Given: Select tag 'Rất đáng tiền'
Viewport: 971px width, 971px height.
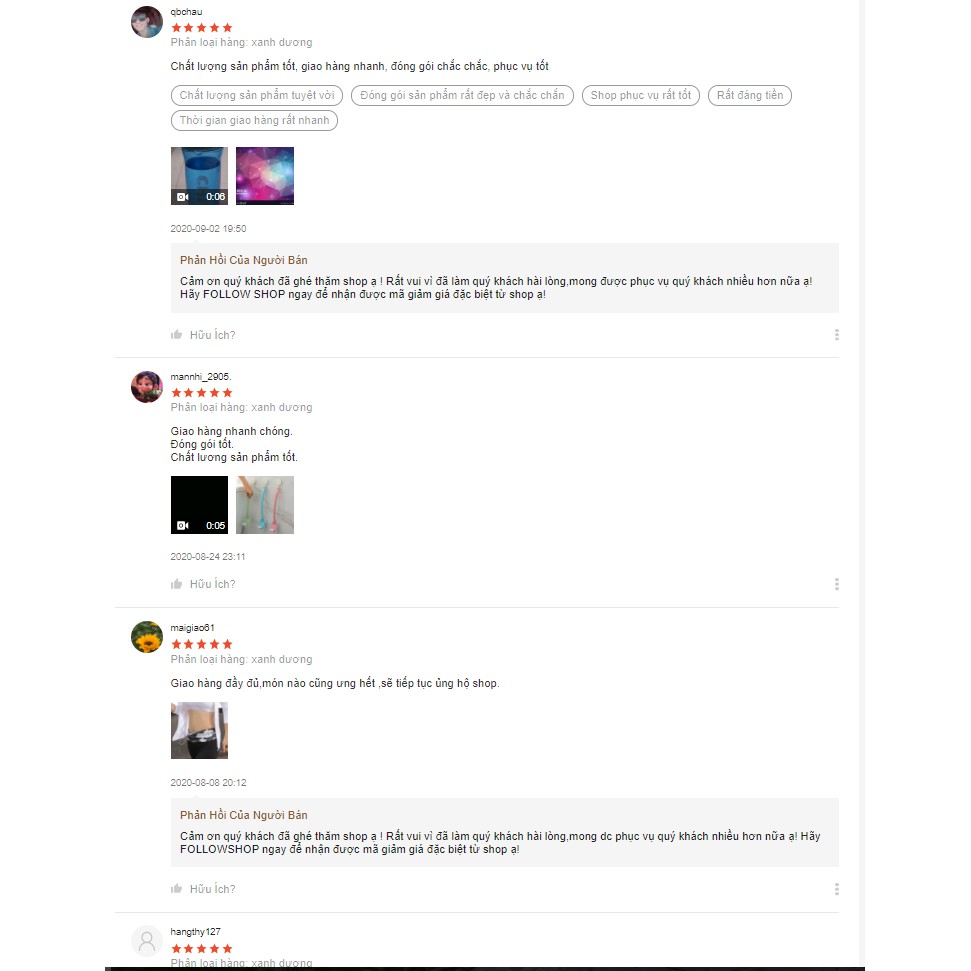Looking at the screenshot, I should pyautogui.click(x=750, y=95).
